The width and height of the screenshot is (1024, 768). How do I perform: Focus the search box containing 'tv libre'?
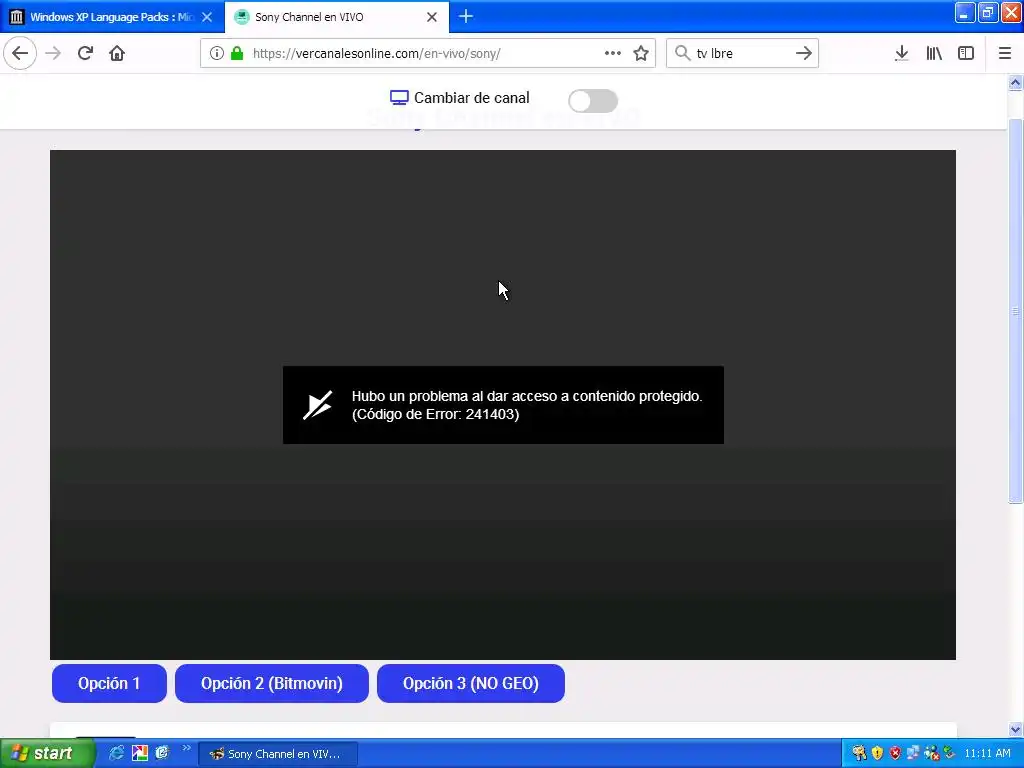pyautogui.click(x=741, y=53)
